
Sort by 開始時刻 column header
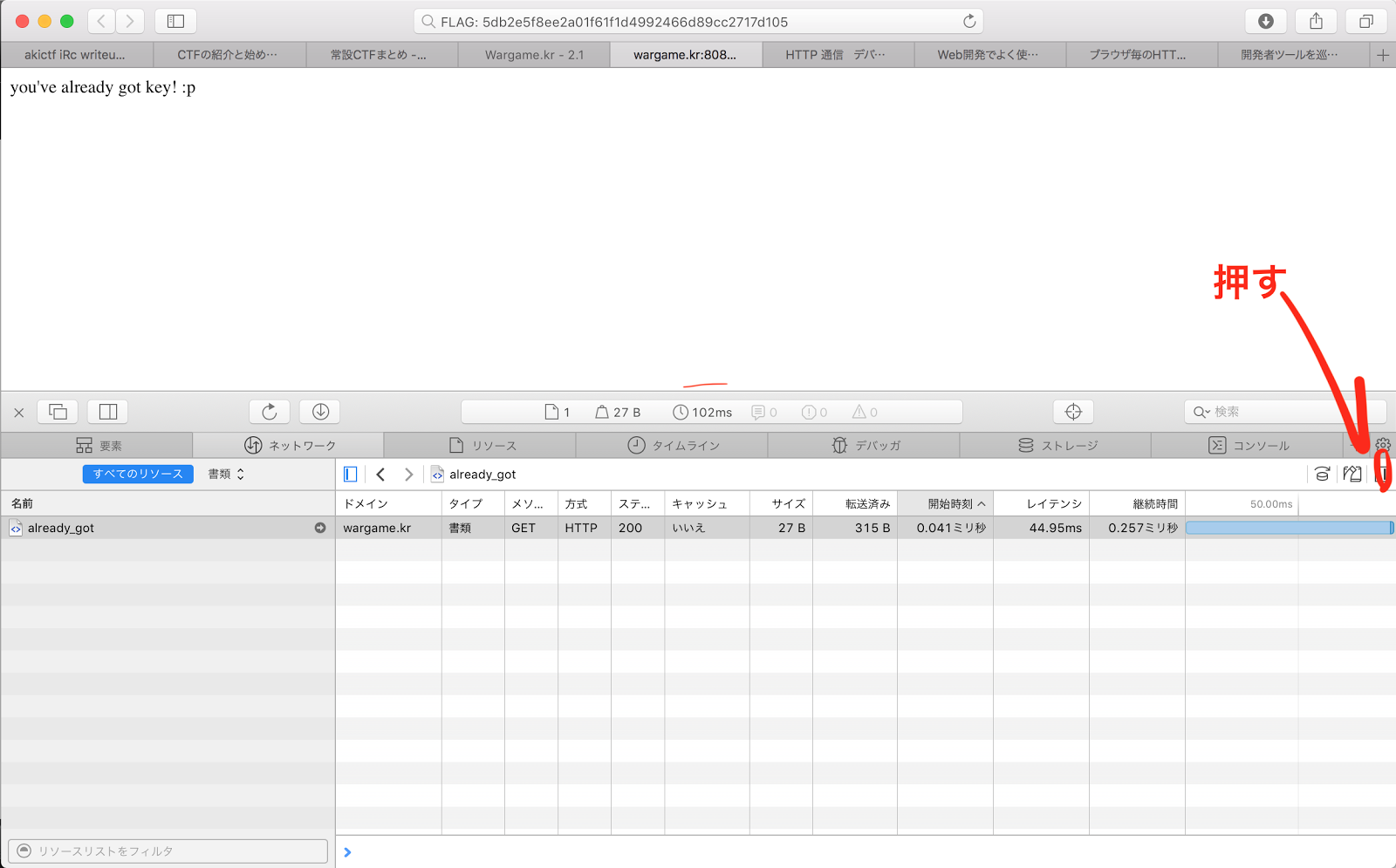click(945, 503)
